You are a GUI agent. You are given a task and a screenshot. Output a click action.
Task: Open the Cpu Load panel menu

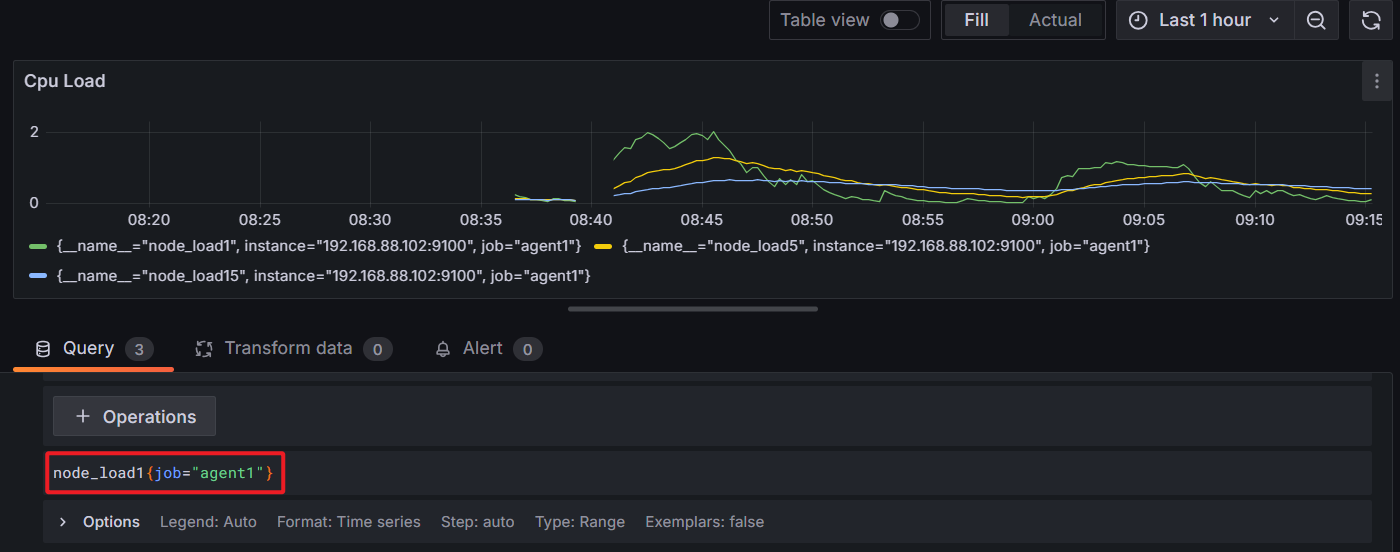(x=1376, y=81)
